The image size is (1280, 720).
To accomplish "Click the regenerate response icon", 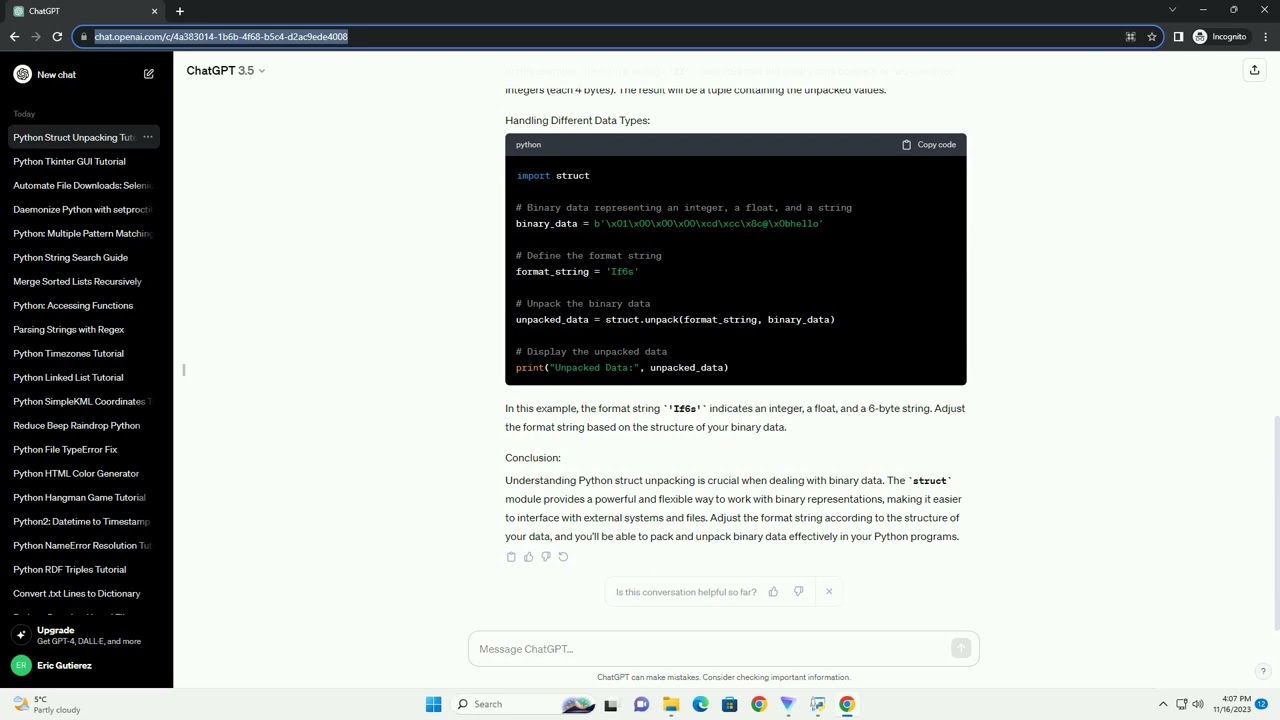I will click(x=563, y=557).
